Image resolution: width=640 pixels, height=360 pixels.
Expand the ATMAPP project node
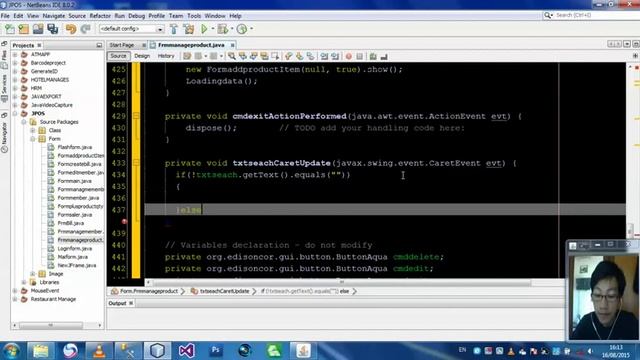15,54
